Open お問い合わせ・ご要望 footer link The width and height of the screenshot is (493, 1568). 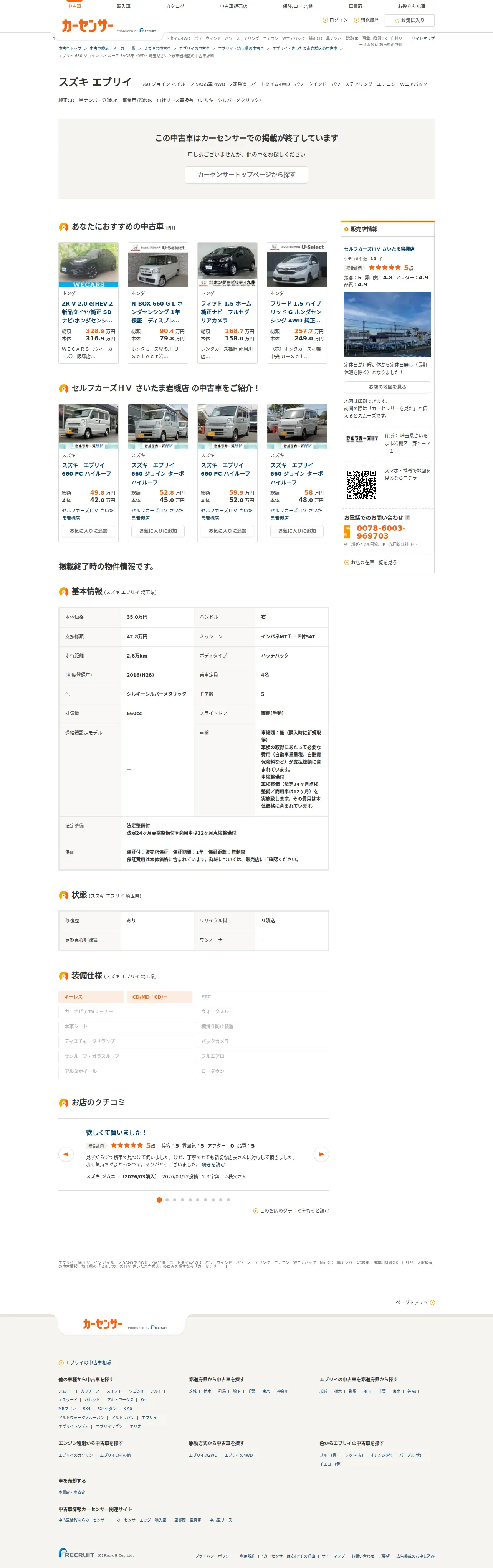[370, 1556]
